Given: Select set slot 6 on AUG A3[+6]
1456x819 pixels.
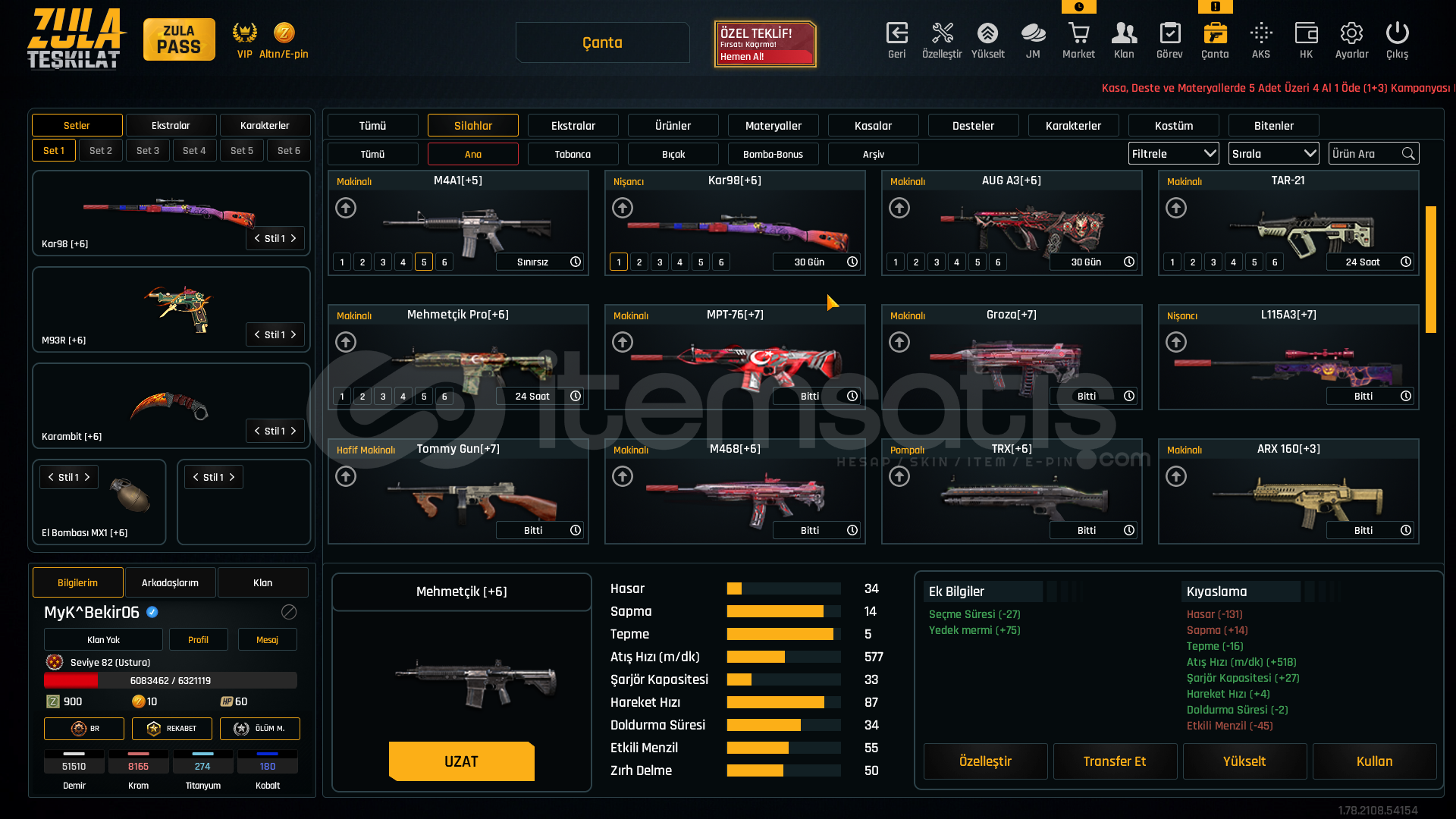Looking at the screenshot, I should point(998,262).
